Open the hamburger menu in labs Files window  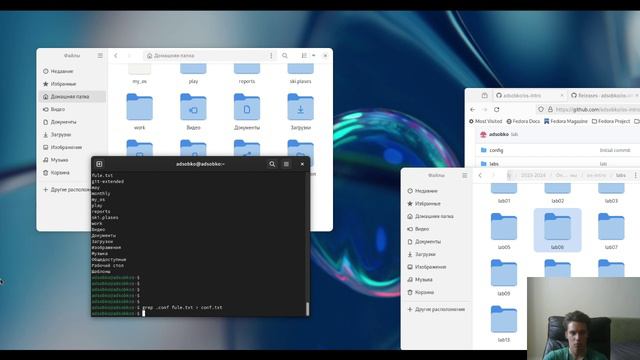point(464,175)
